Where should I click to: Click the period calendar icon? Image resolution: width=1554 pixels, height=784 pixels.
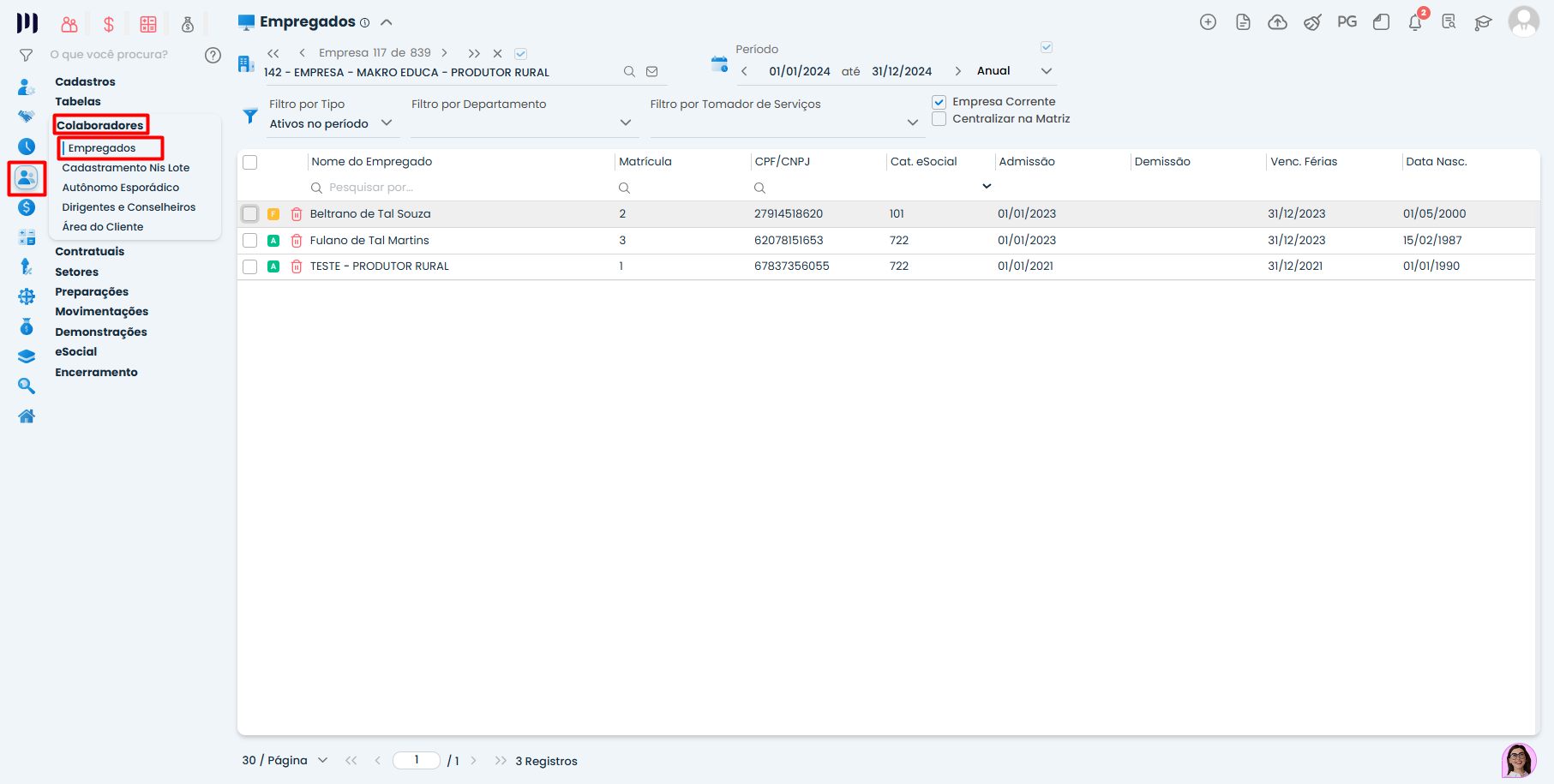719,64
